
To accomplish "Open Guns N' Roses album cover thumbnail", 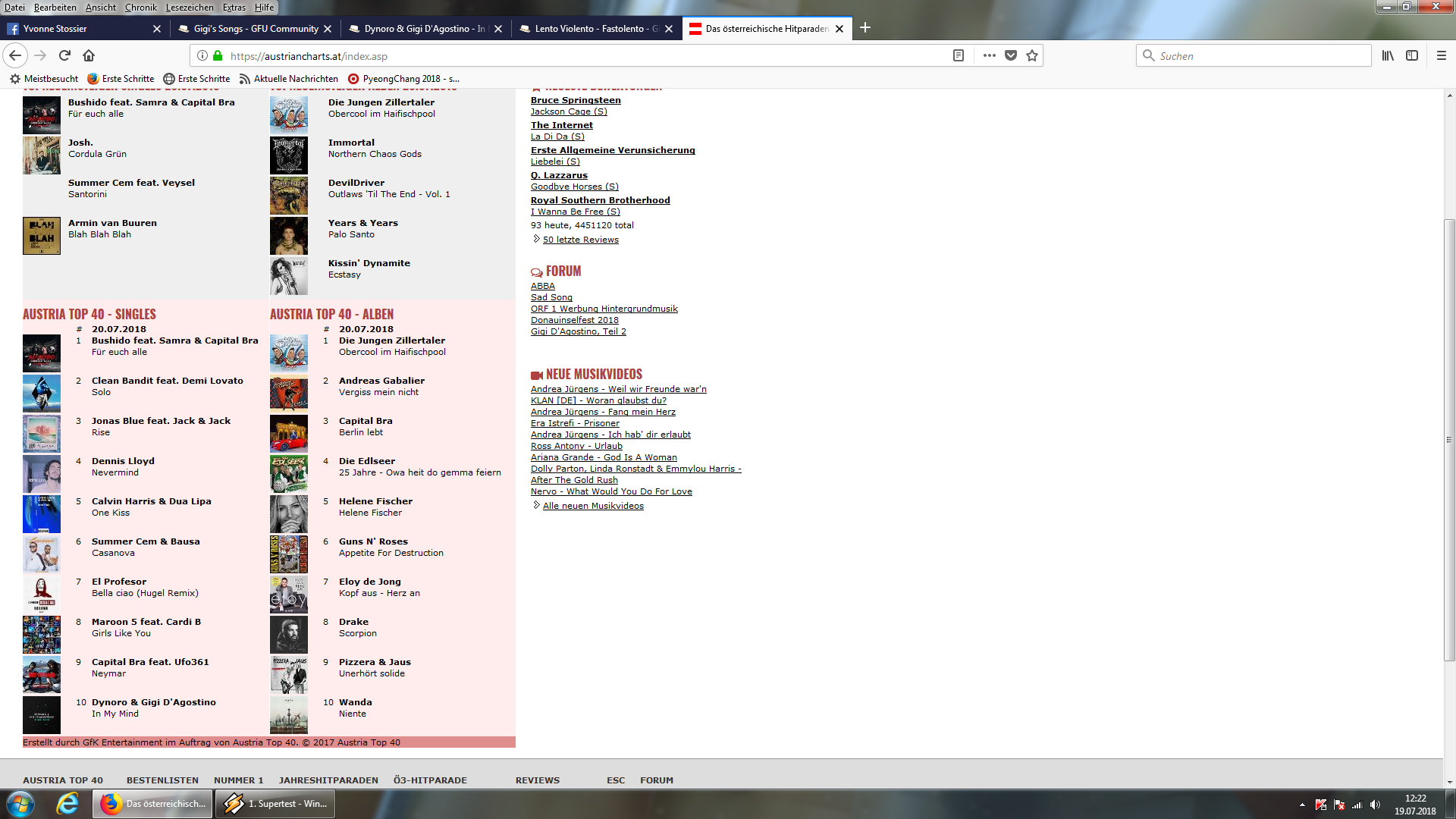I will [x=289, y=554].
